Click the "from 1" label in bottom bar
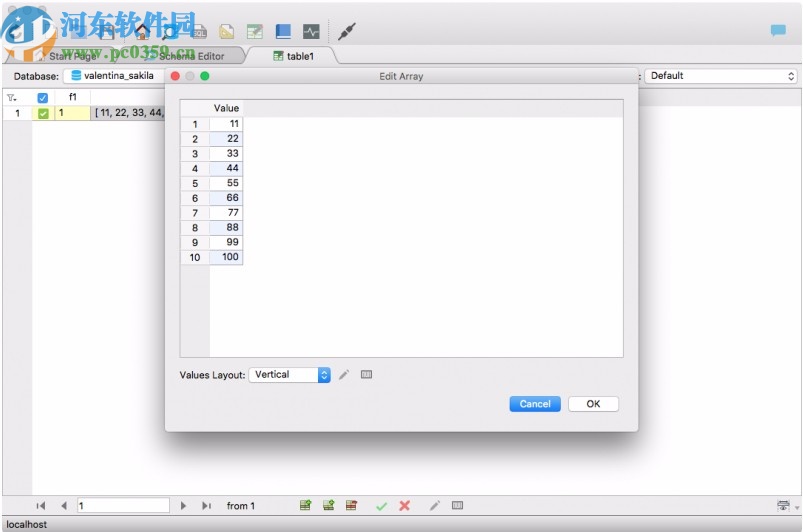 [x=241, y=506]
